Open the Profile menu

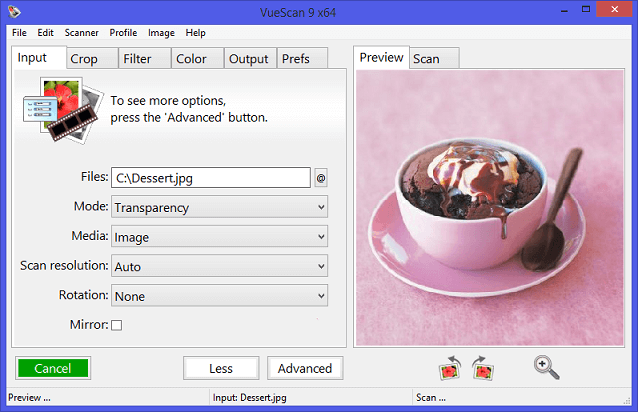[x=123, y=33]
